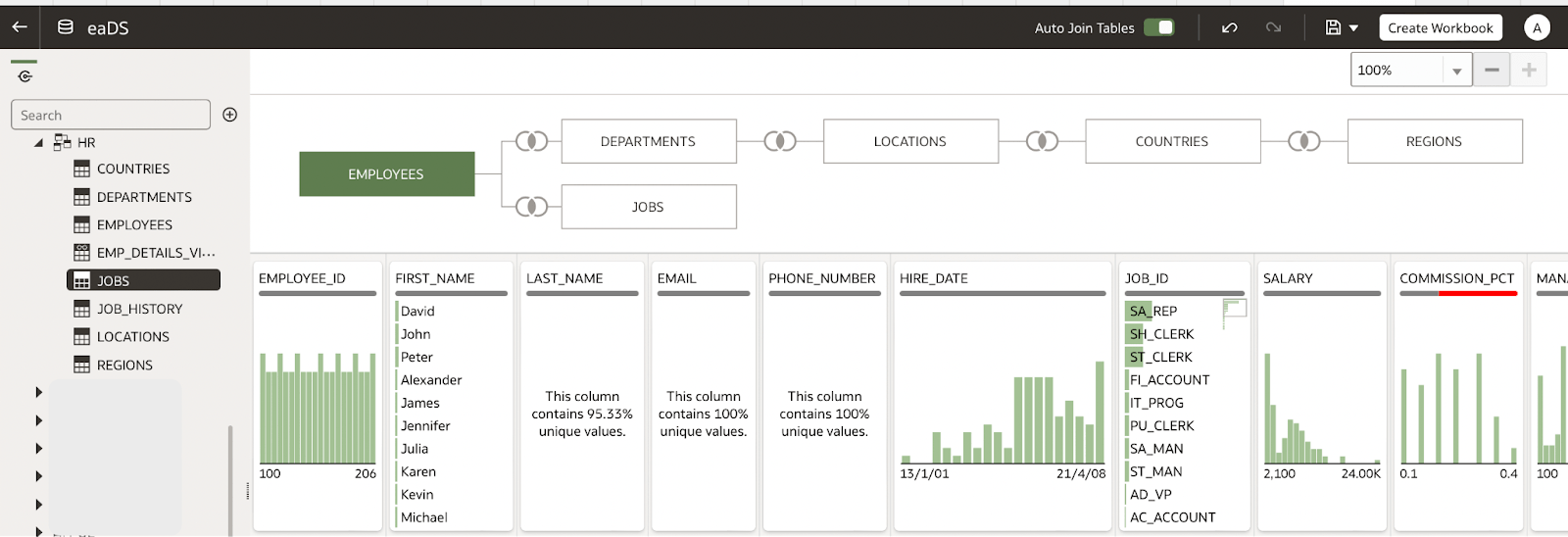Click the side panel resize handle dots
The width and height of the screenshot is (1568, 537).
(x=247, y=491)
